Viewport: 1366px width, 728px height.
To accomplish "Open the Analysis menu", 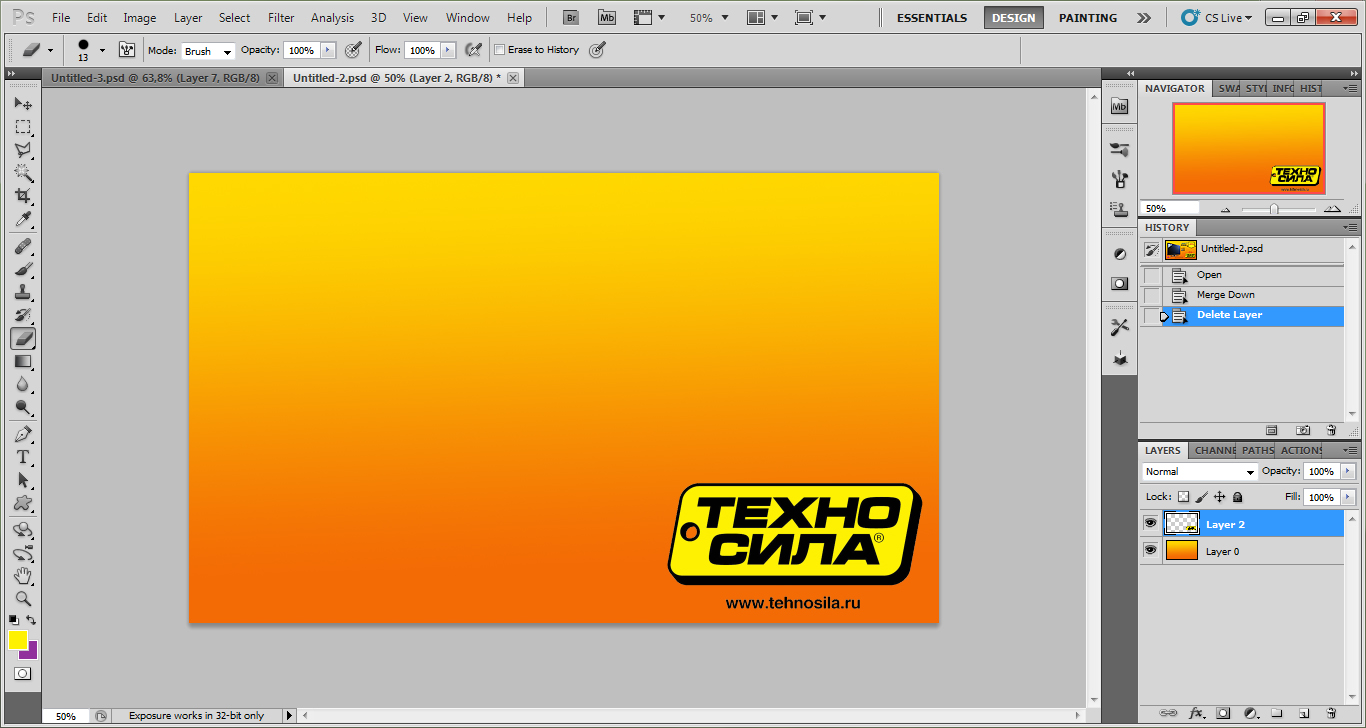I will 332,18.
